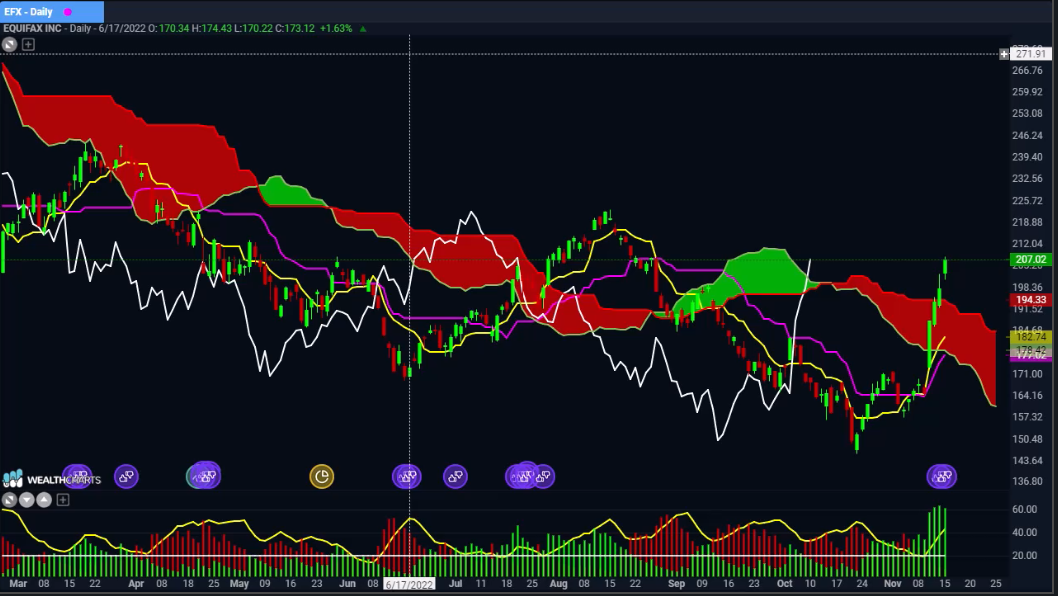Click the magenta link dot on EFX tab
Image resolution: width=1058 pixels, height=596 pixels.
pos(67,12)
